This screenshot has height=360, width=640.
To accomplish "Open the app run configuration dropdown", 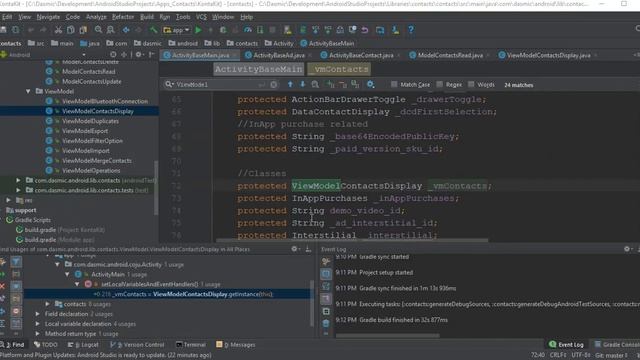I will 176,30.
